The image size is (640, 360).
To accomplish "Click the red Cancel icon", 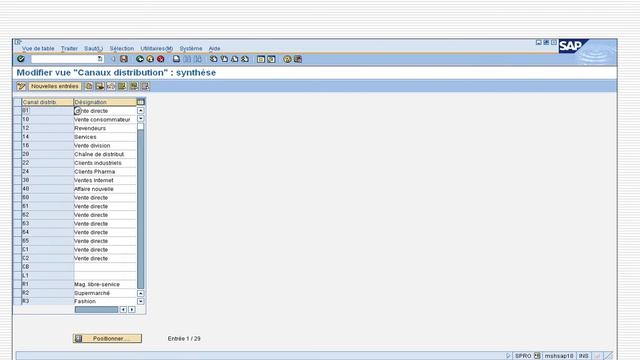I will click(161, 59).
